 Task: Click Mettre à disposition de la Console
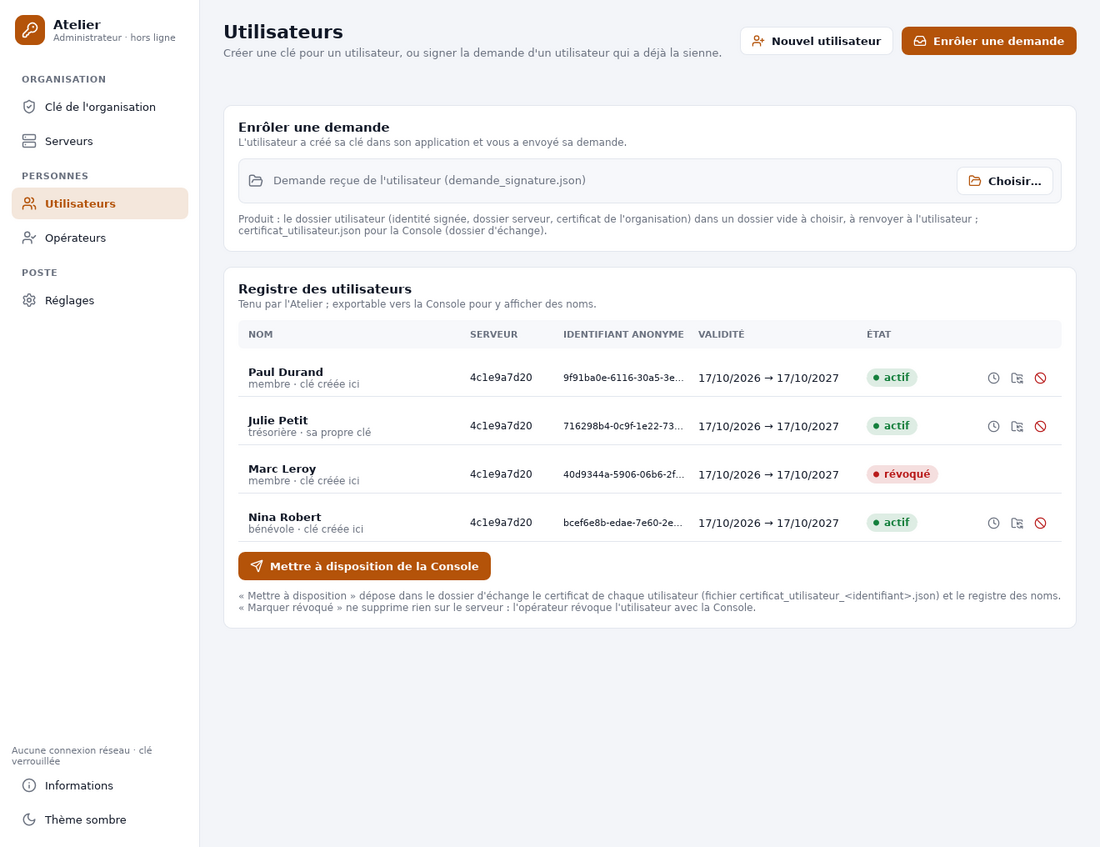pyautogui.click(x=364, y=566)
